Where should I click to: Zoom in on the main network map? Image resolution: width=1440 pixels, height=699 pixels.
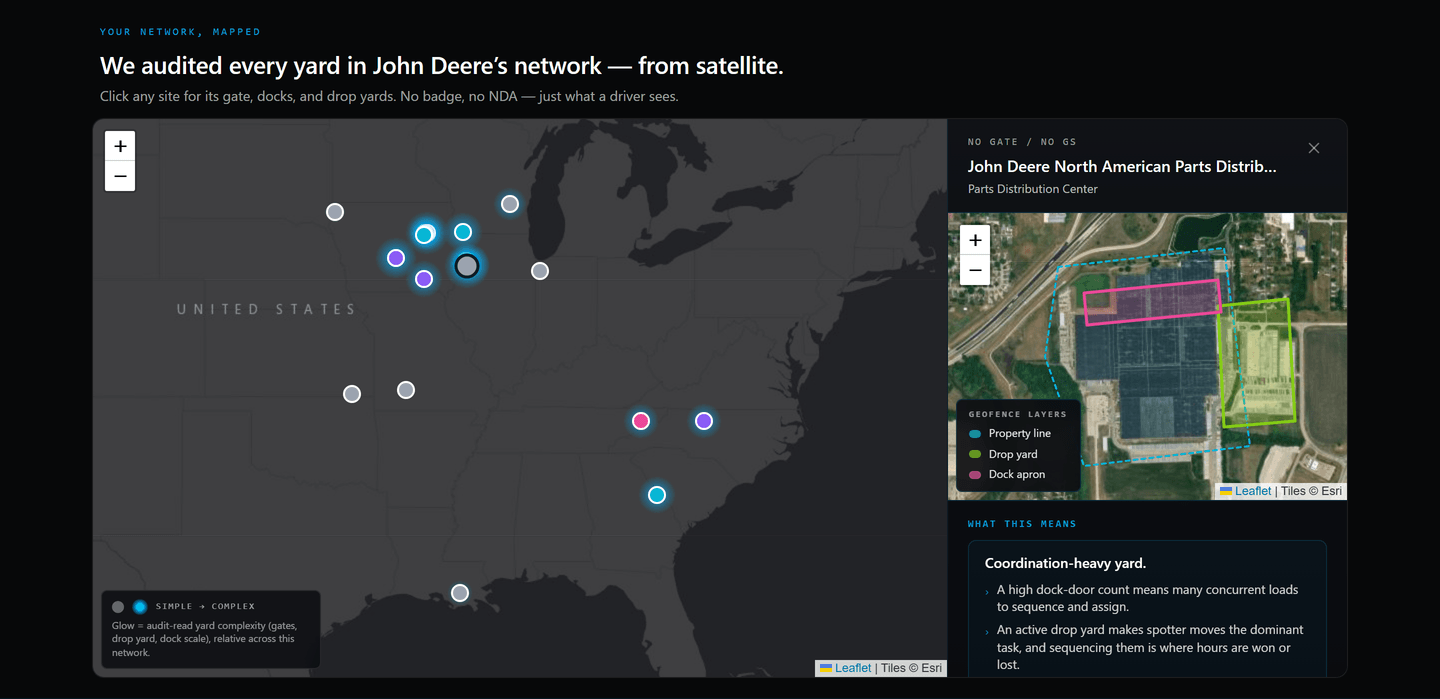click(120, 146)
